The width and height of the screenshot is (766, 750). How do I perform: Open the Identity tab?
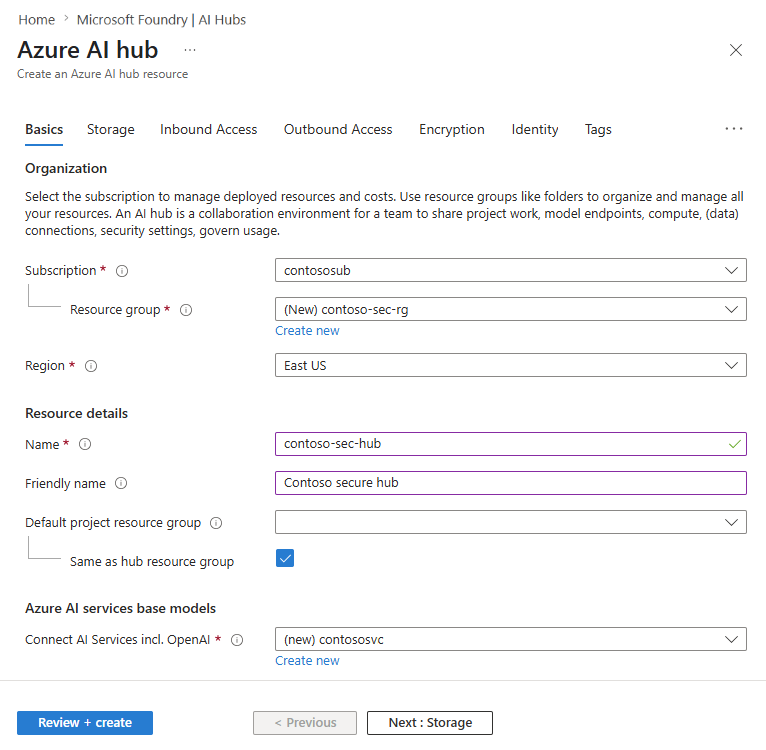[x=535, y=129]
